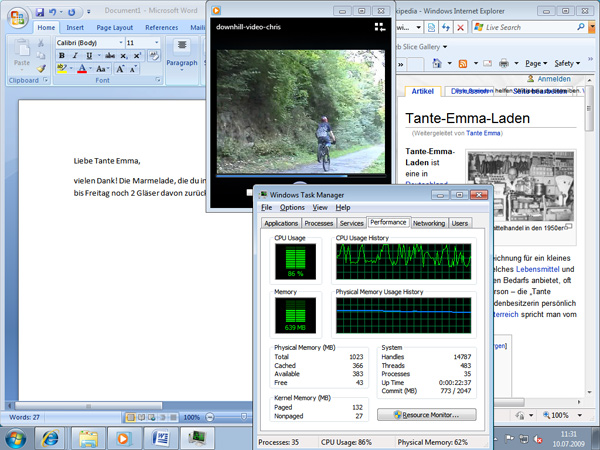
Task: Stop page loading with red X in IE
Action: point(460,28)
